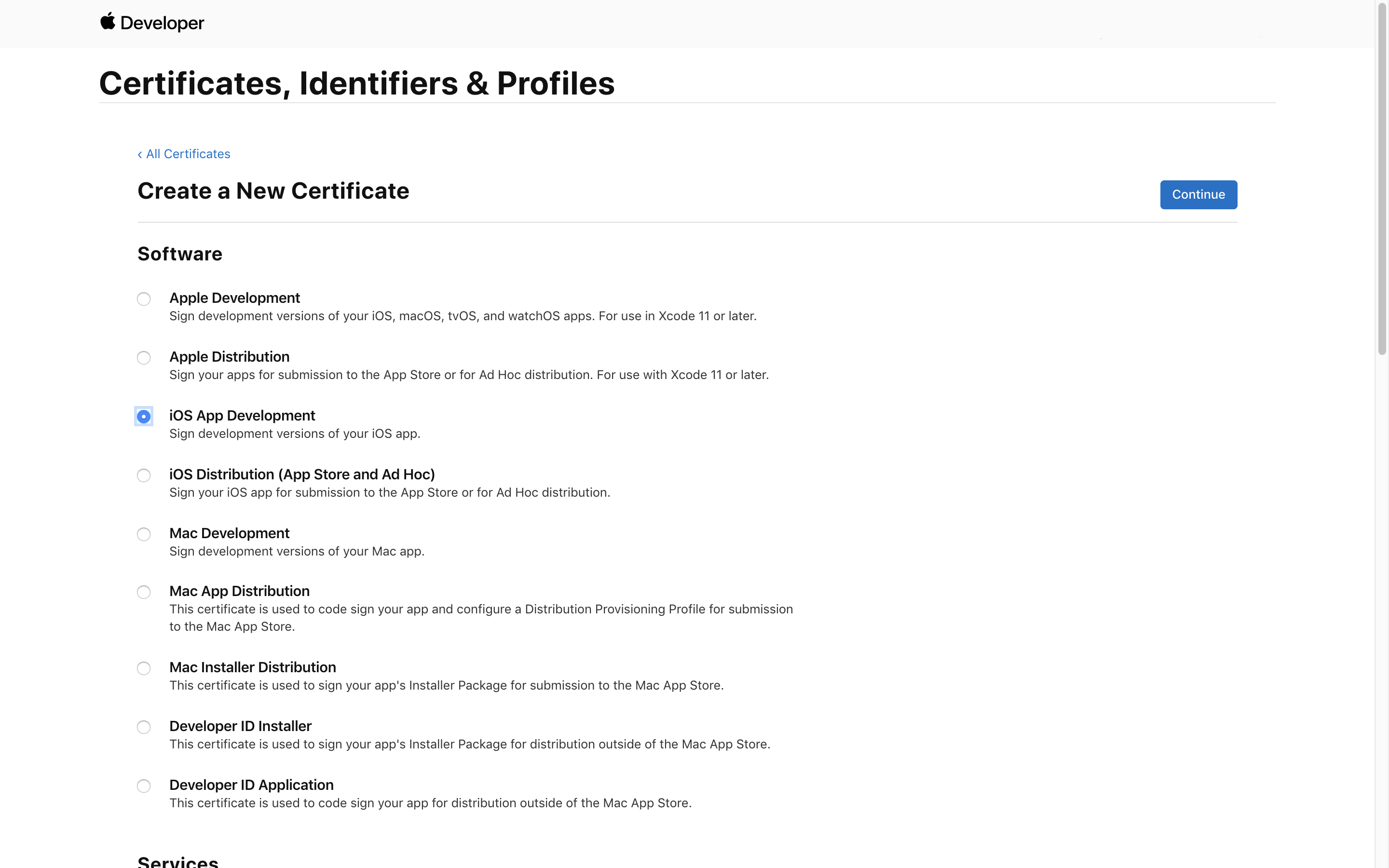The image size is (1389, 868).
Task: Click the 'iOS App Development' option label
Action: (242, 416)
